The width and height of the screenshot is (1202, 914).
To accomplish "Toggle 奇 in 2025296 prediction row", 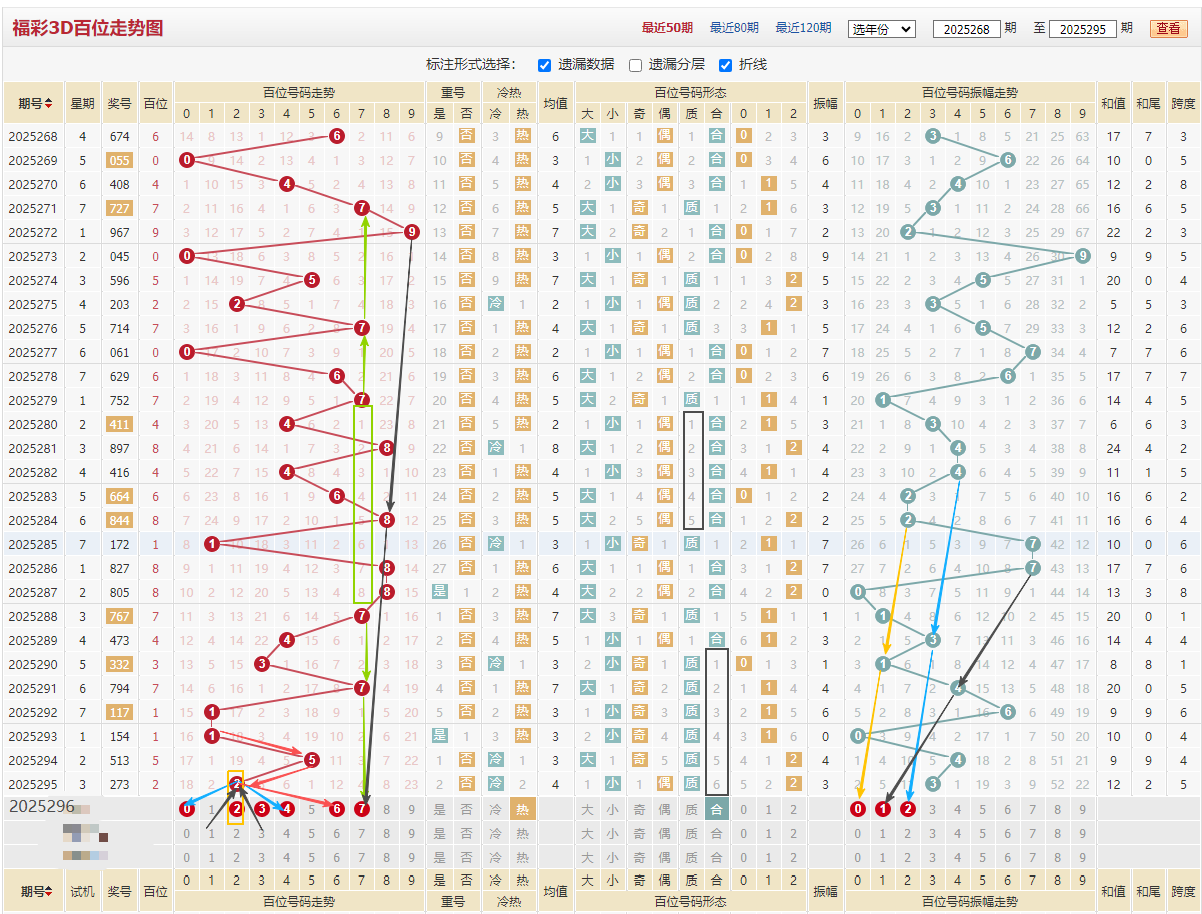I will tap(639, 809).
